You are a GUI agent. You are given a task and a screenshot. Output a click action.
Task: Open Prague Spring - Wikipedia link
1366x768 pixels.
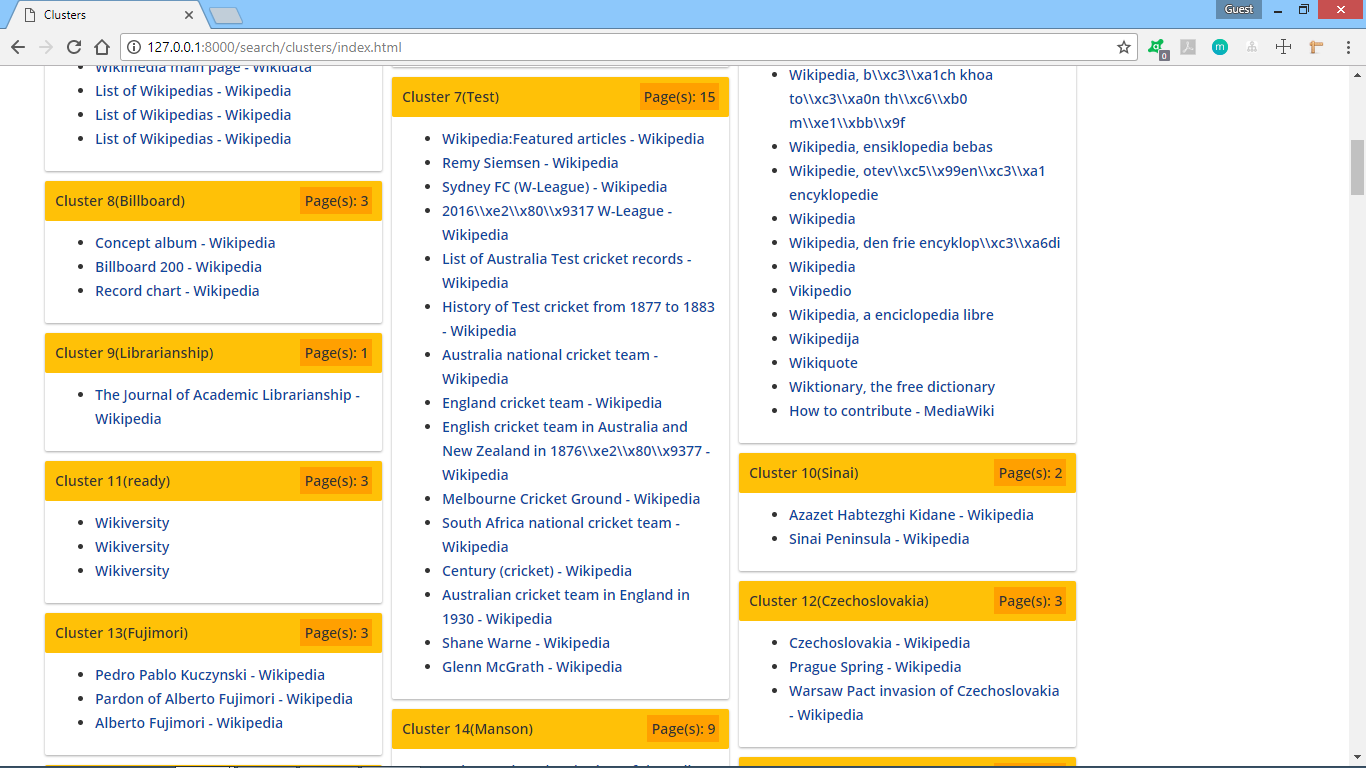[875, 667]
